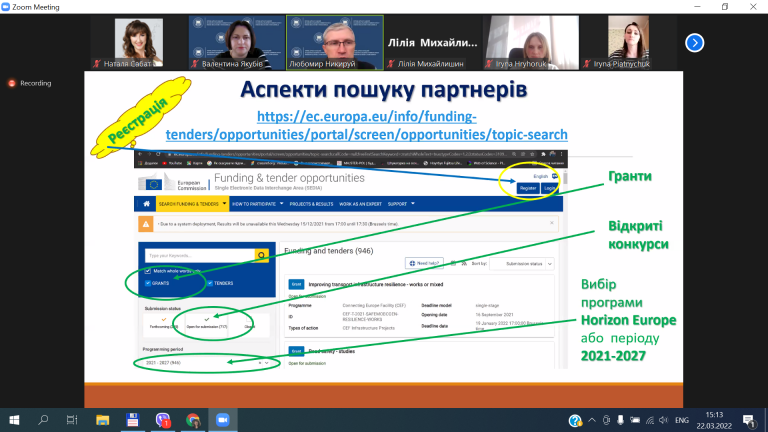Open Viber in the taskbar
This screenshot has height=432, width=768.
click(163, 420)
